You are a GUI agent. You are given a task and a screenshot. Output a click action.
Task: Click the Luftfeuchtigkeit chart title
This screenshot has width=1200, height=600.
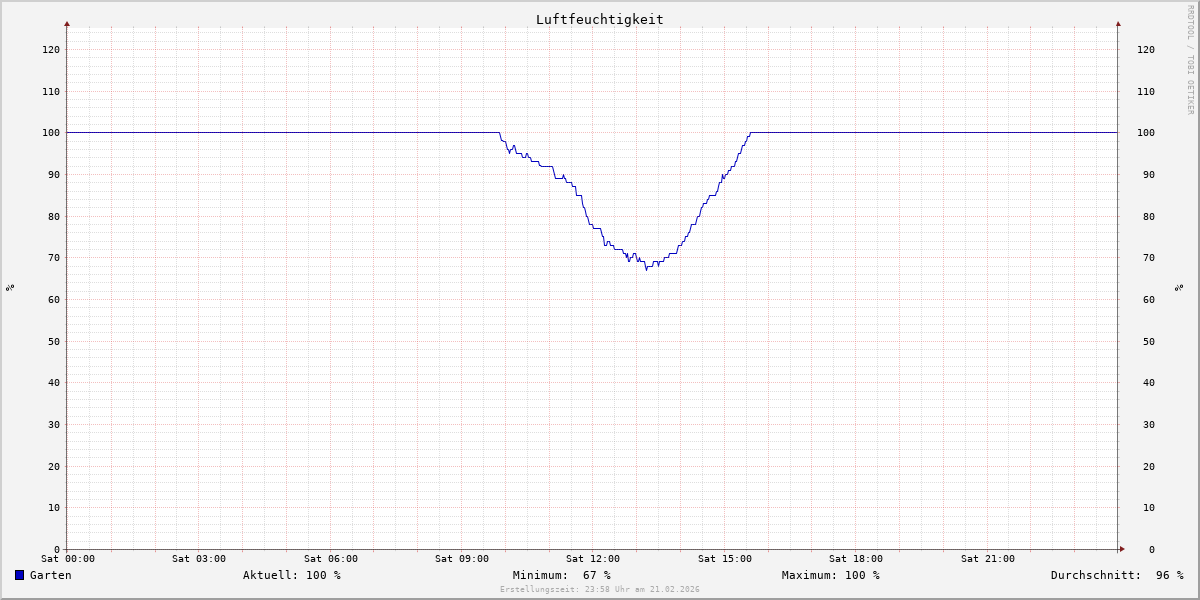pos(599,19)
